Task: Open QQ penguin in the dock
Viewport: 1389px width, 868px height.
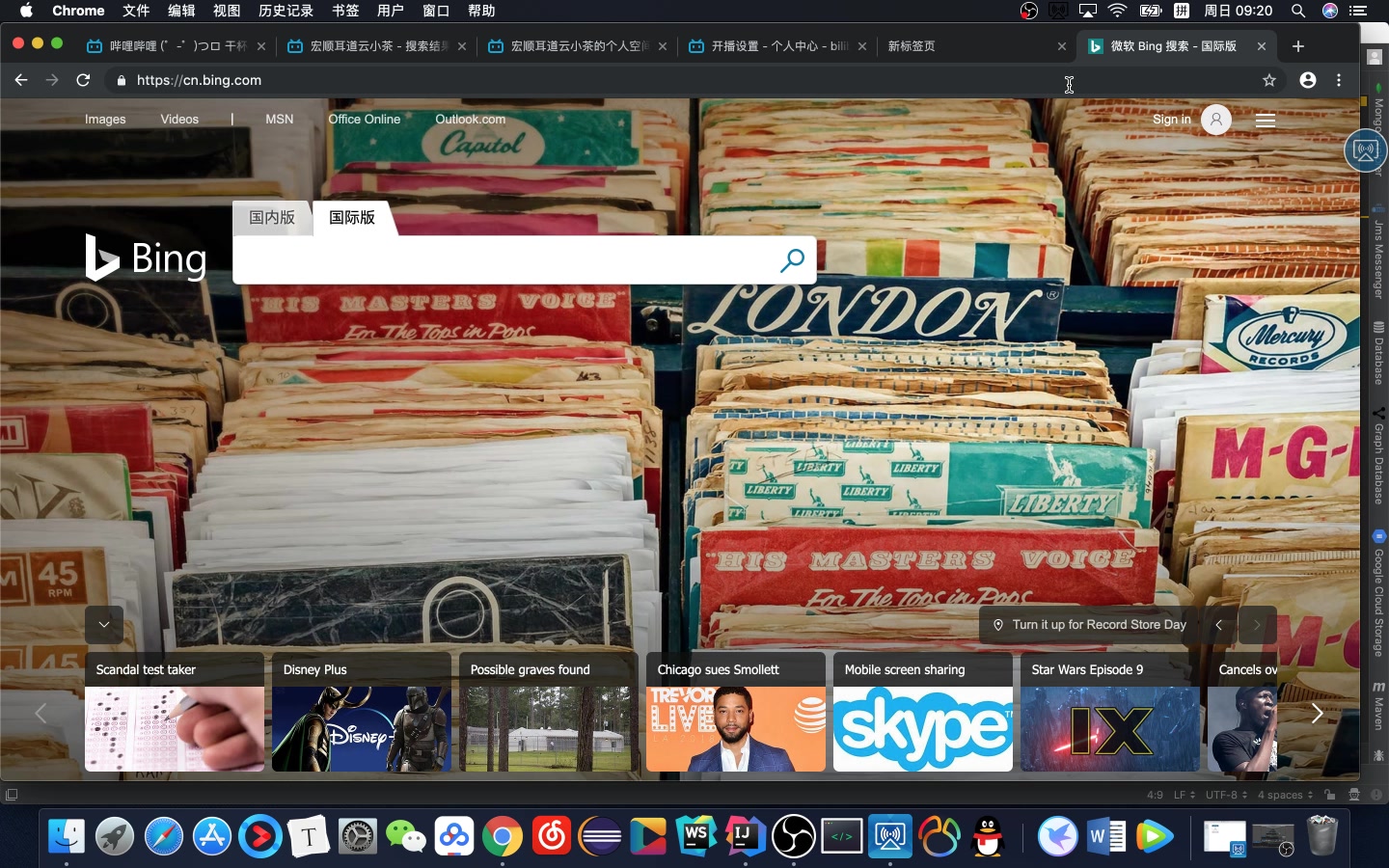Action: [x=988, y=836]
